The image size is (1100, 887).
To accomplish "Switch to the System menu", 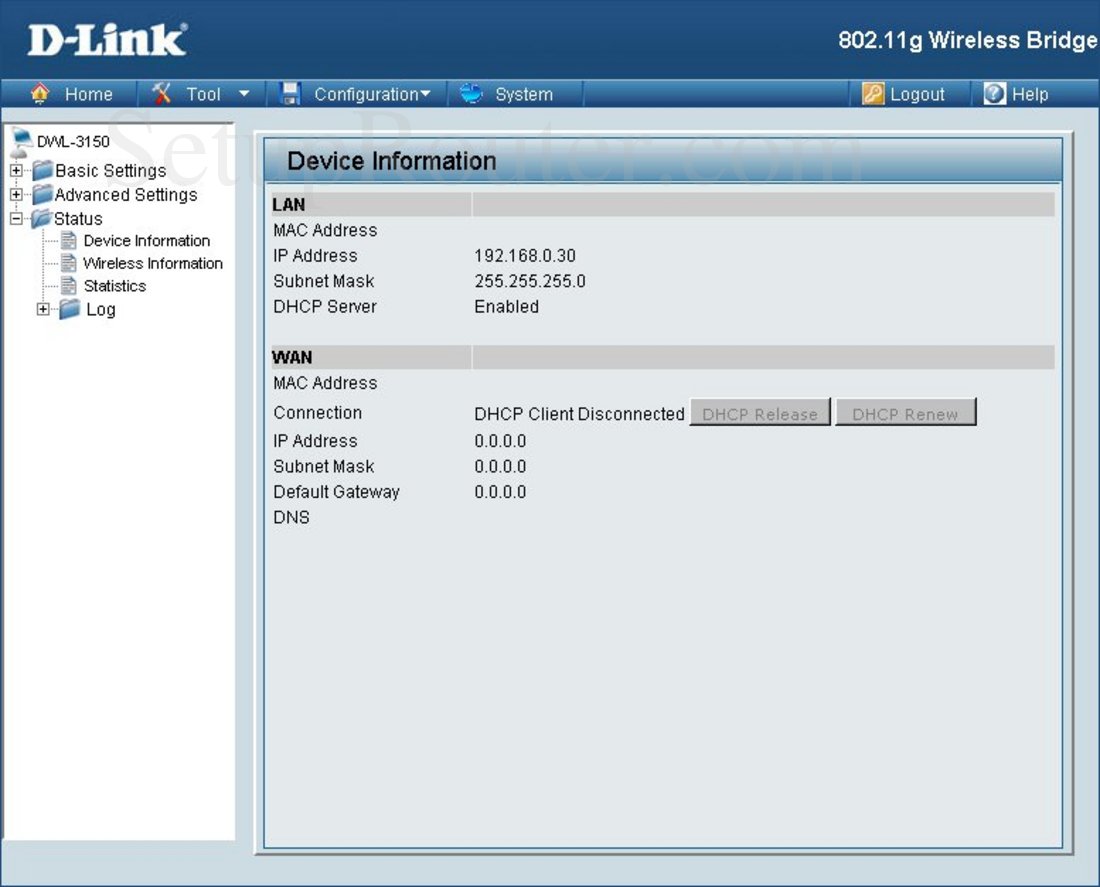I will [x=523, y=93].
